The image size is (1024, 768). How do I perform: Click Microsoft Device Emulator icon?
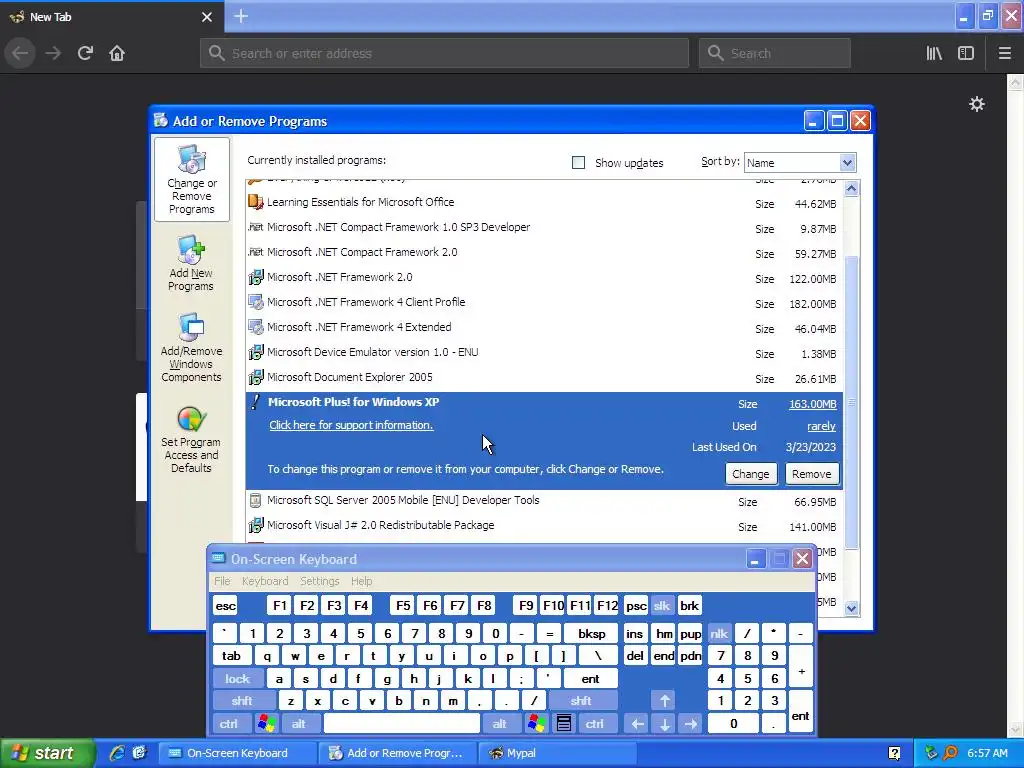point(255,353)
